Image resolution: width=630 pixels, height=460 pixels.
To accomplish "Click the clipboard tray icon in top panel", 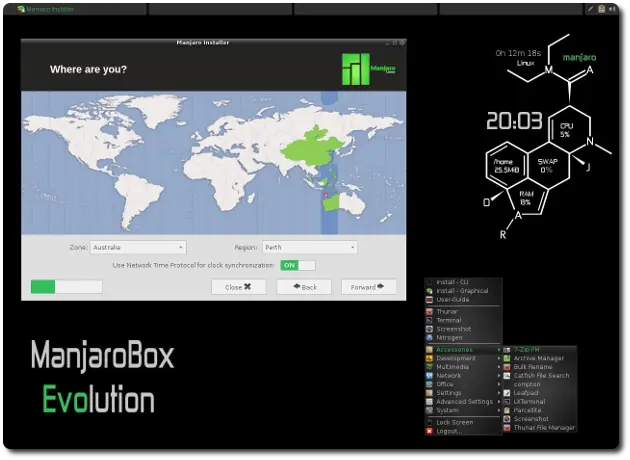I will (601, 9).
